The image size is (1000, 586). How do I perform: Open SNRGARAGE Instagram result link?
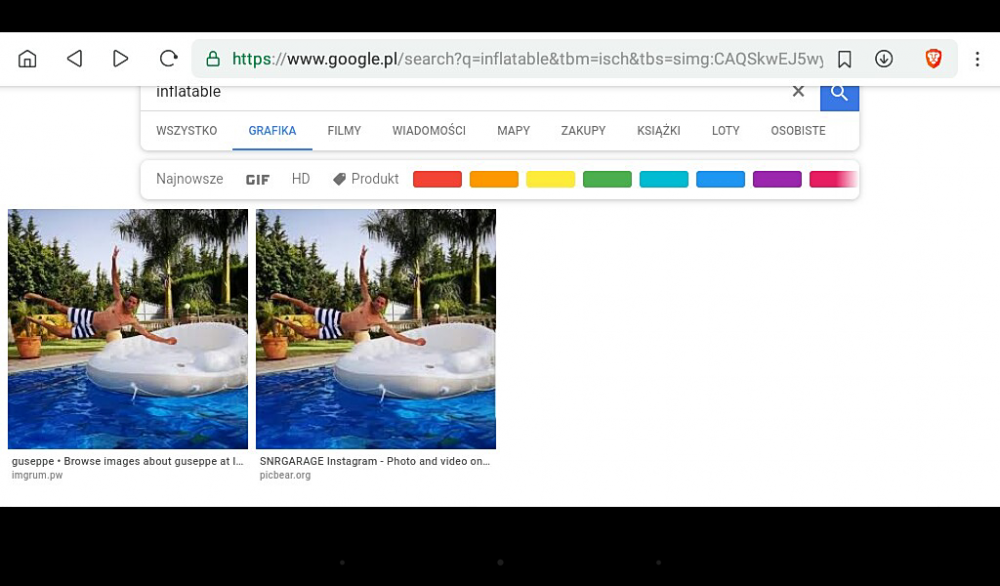coord(374,462)
